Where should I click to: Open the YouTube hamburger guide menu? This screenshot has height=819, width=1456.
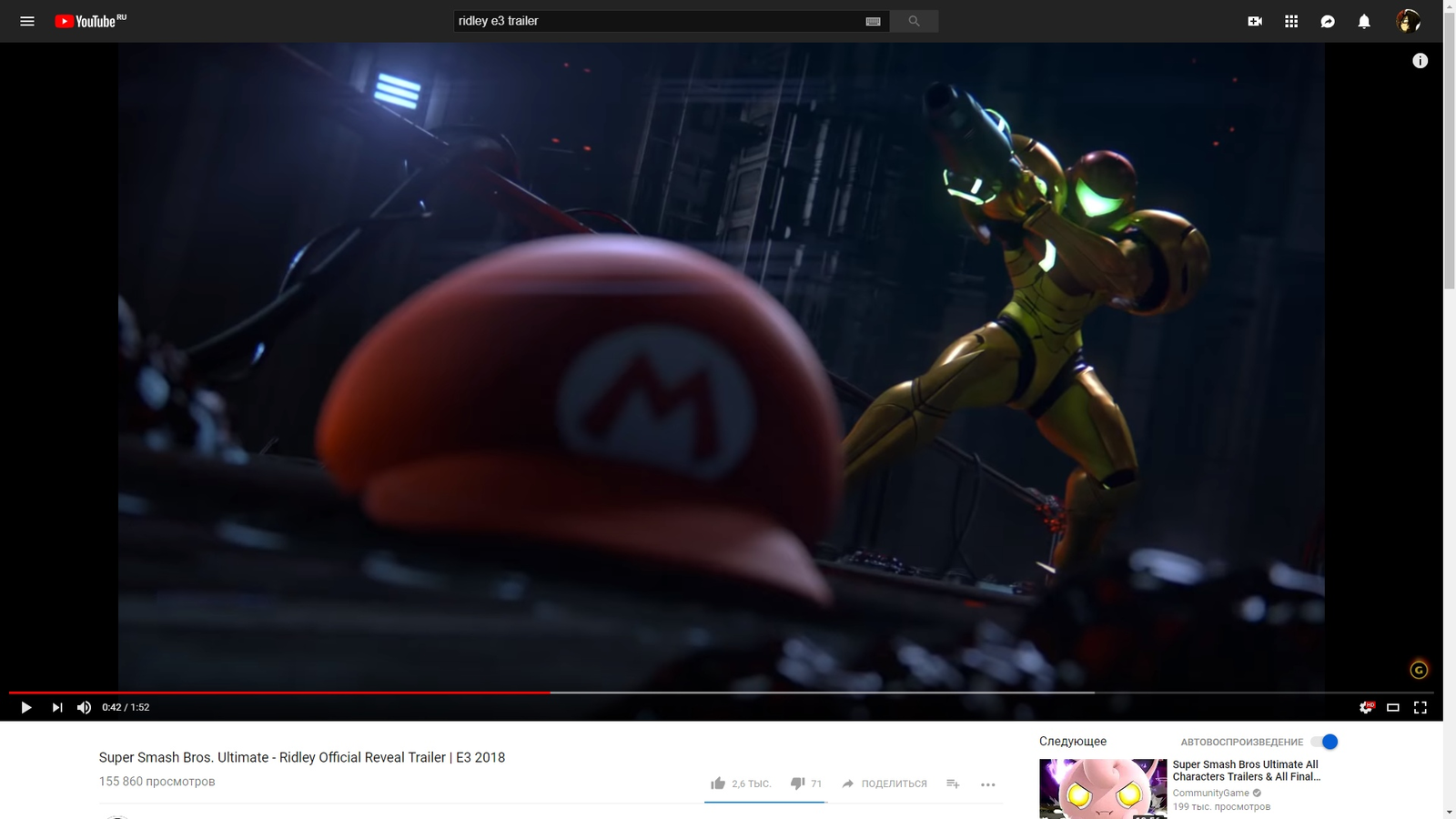click(27, 21)
